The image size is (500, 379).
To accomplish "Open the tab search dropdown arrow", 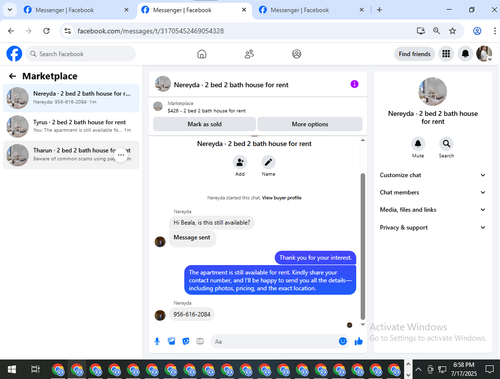I will pyautogui.click(x=10, y=10).
